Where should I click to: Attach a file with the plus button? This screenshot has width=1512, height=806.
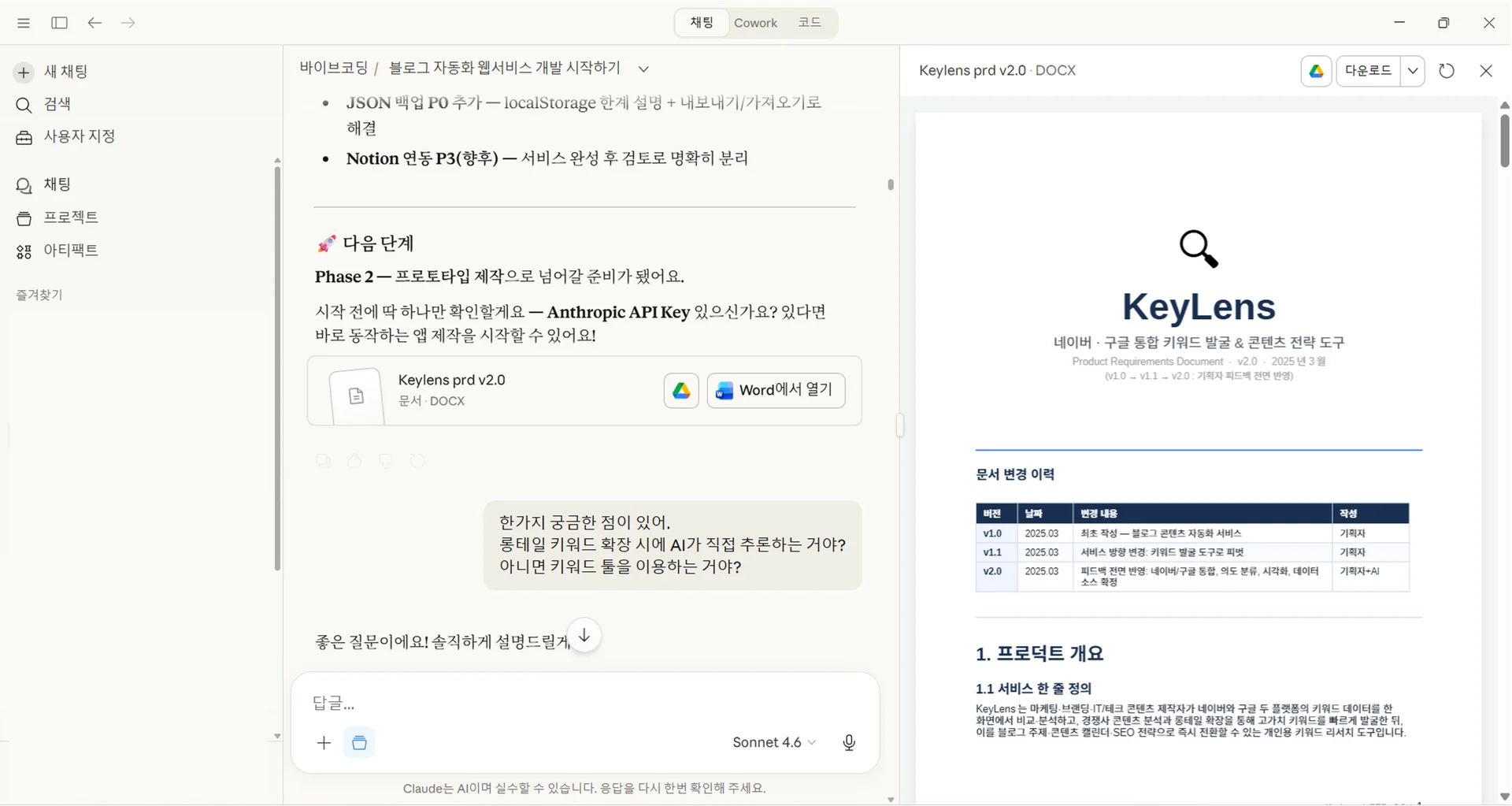pos(324,742)
